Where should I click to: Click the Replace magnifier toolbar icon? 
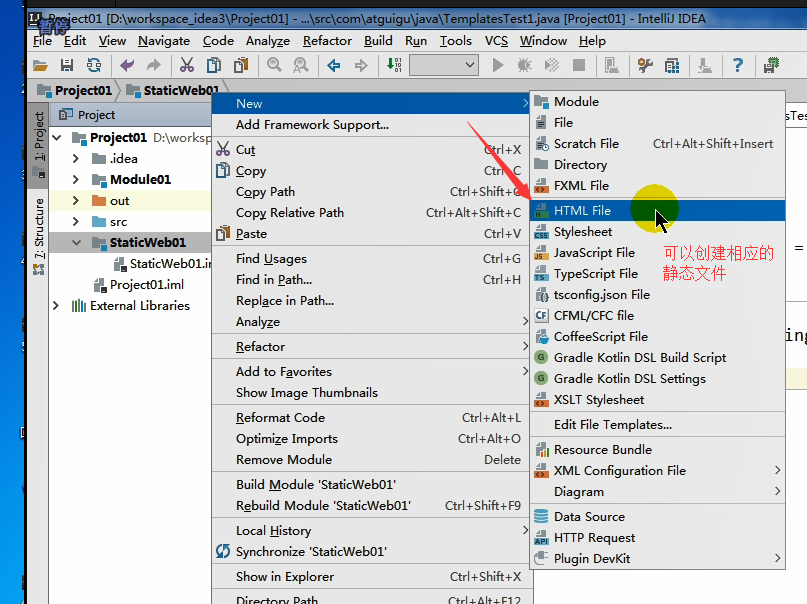click(x=301, y=65)
